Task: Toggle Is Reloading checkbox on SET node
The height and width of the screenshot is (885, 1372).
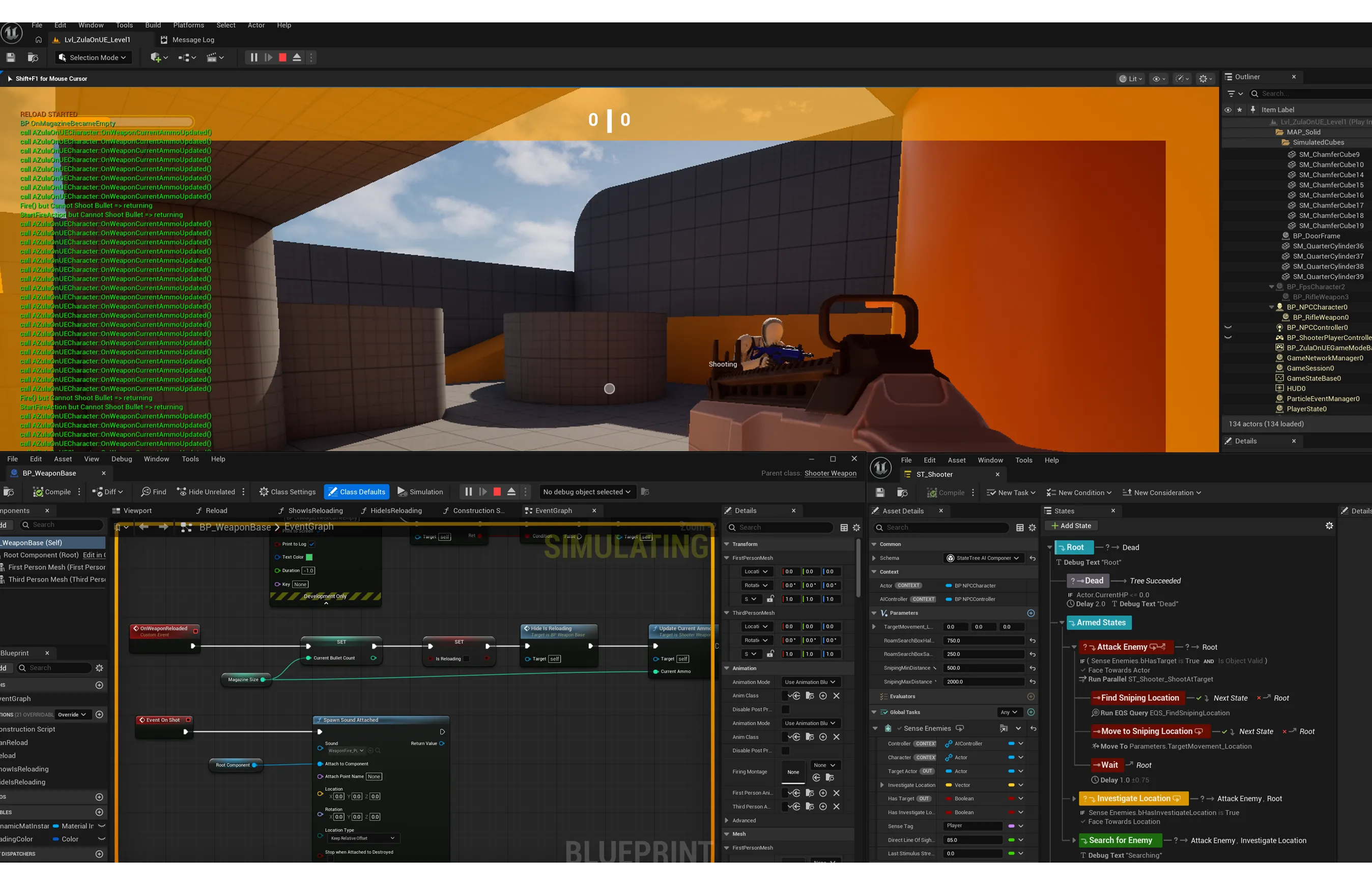Action: point(466,659)
